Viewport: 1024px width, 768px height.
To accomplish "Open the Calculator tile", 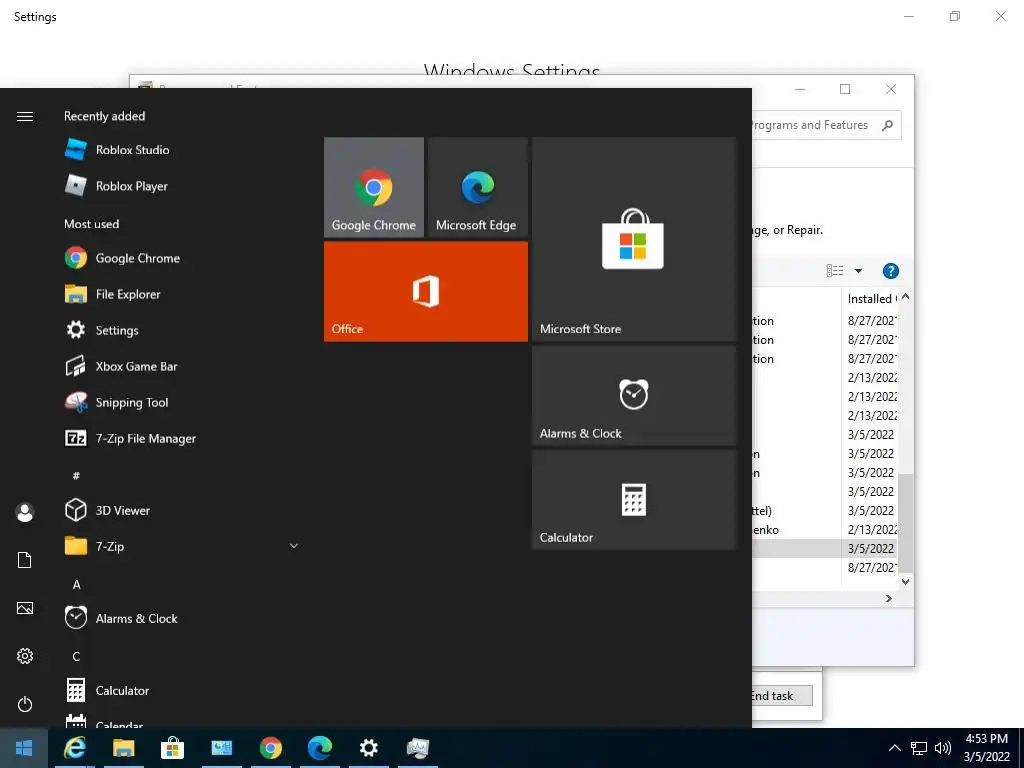I will (x=634, y=500).
